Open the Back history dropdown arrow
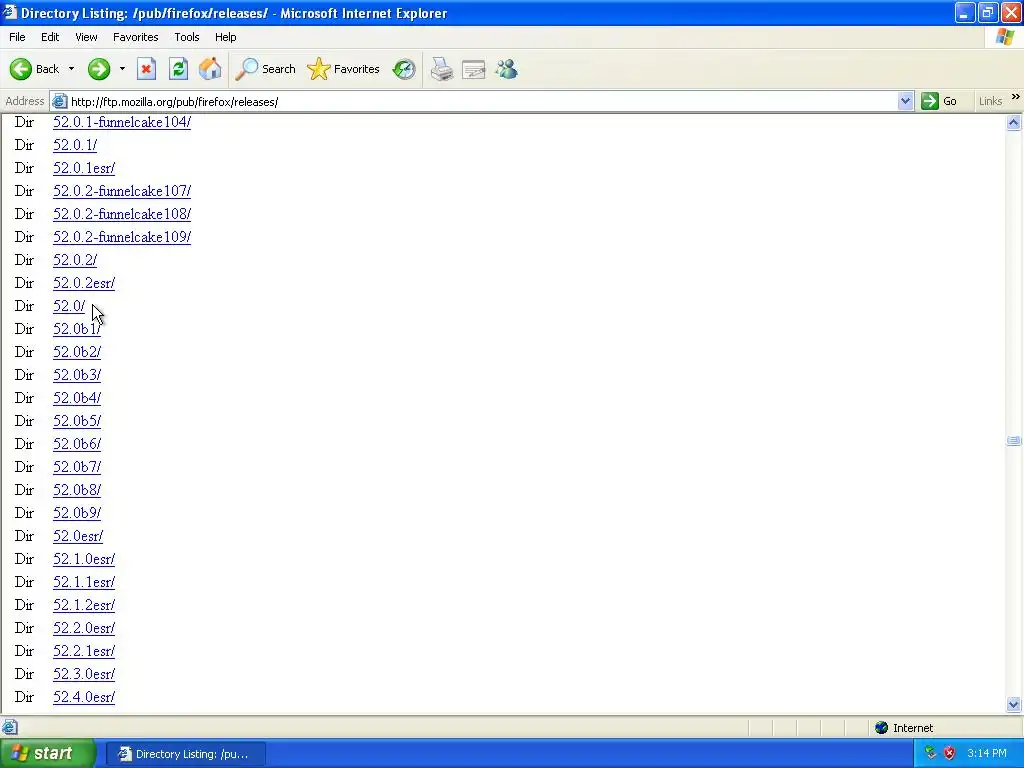 tap(71, 69)
